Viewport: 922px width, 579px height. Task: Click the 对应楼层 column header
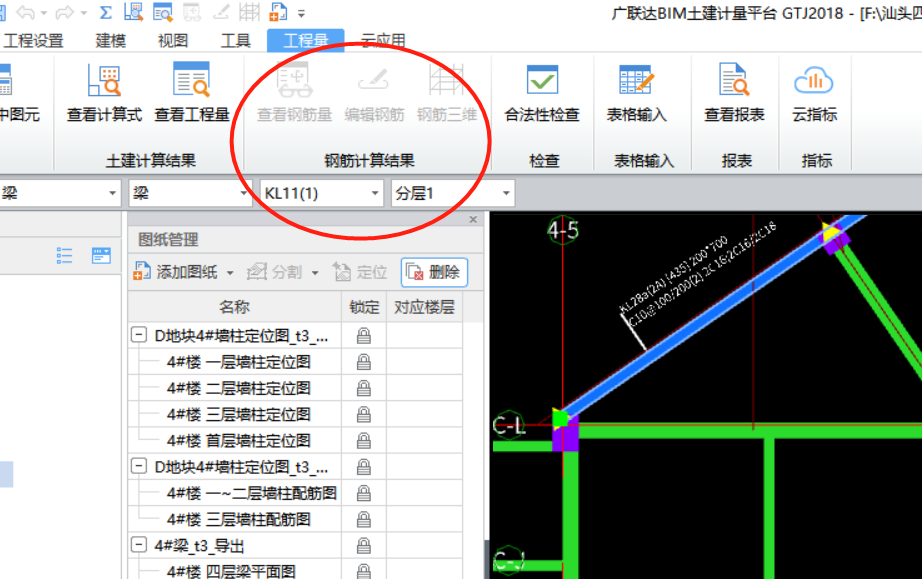click(x=424, y=307)
